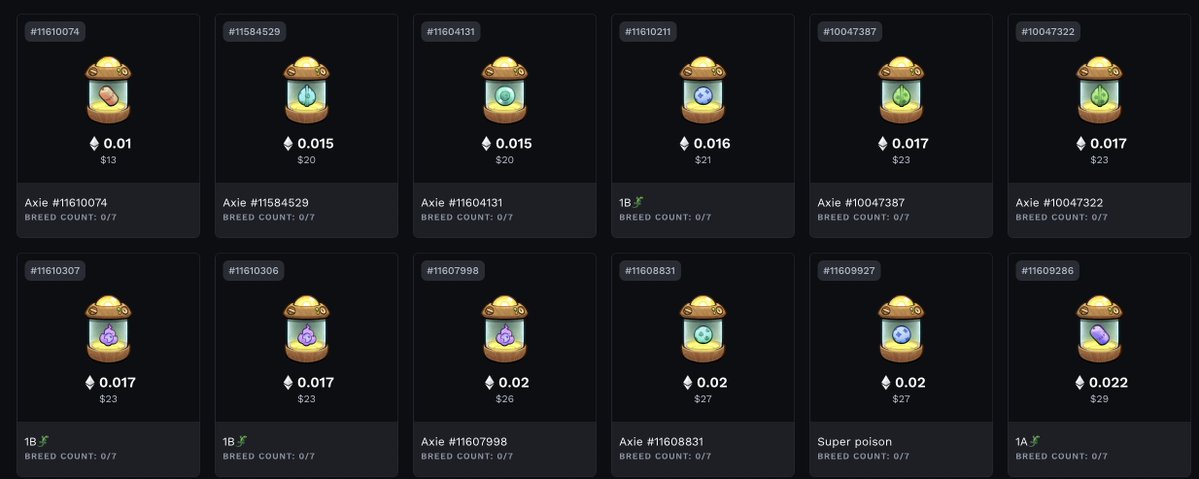Click the Super poison listing name

854,442
